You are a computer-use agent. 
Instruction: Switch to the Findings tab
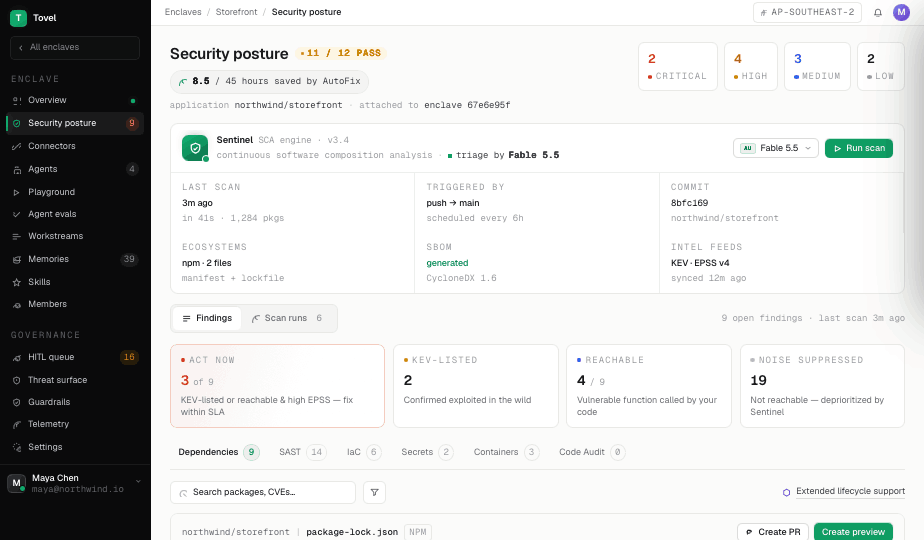pyautogui.click(x=207, y=318)
